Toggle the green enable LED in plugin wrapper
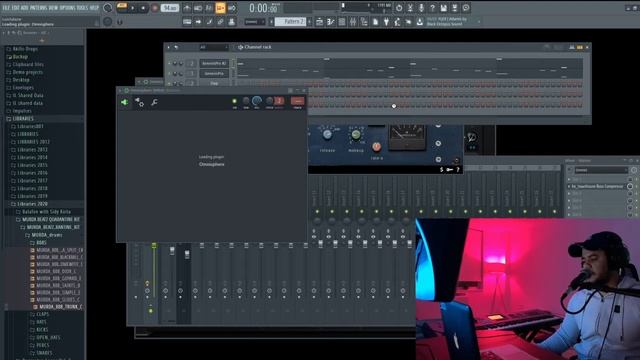The width and height of the screenshot is (640, 360). coord(234,101)
